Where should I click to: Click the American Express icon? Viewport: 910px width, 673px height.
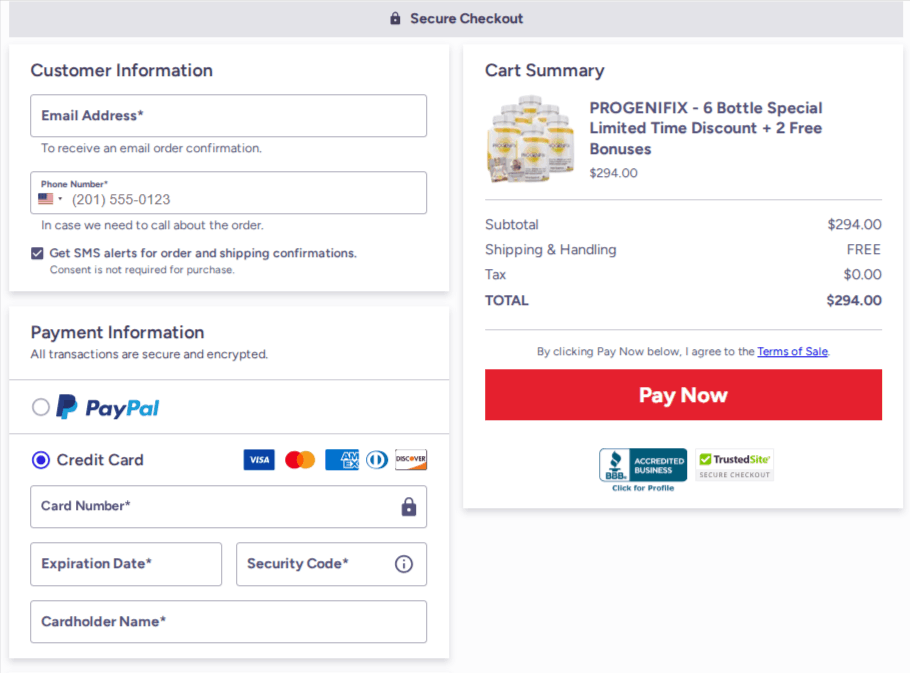click(x=340, y=459)
